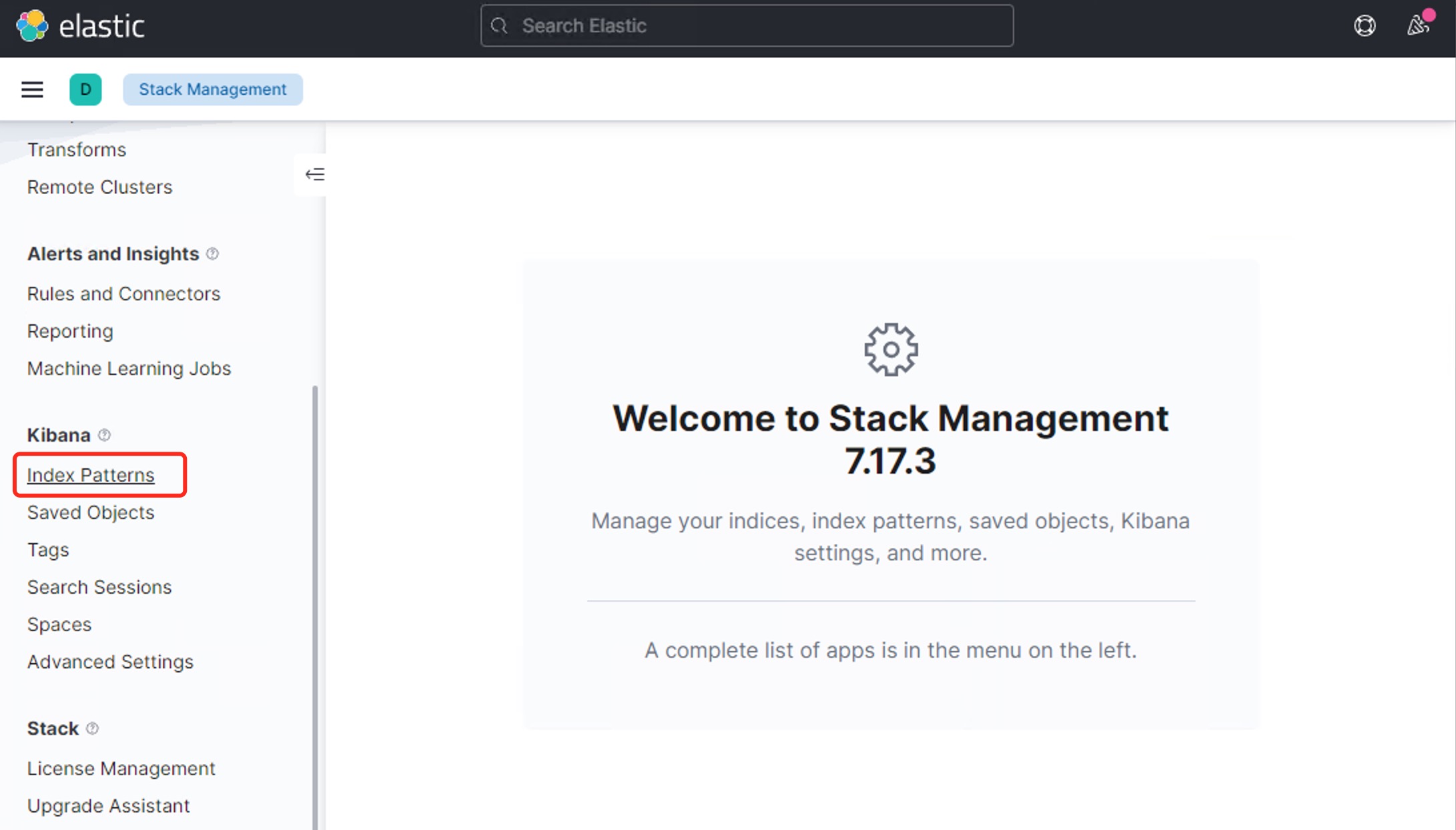Open the help lifebuoy icon
1456x830 pixels.
click(x=1365, y=26)
